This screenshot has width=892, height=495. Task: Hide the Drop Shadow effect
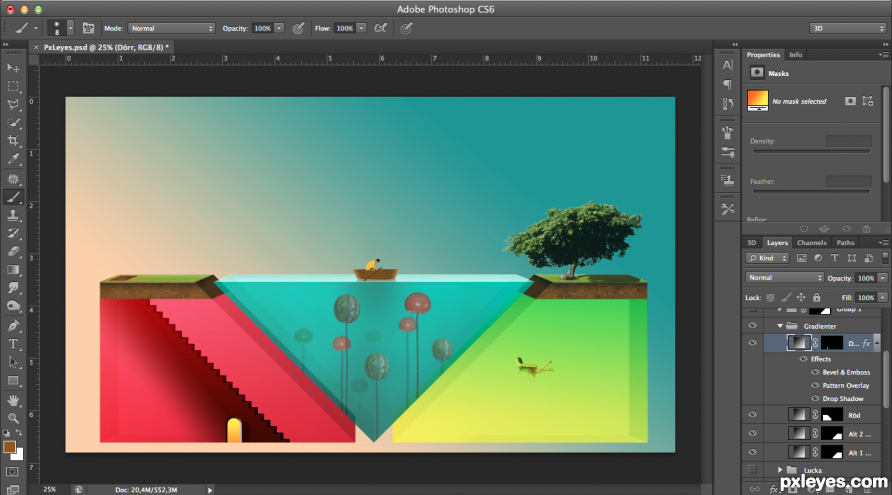[x=815, y=398]
